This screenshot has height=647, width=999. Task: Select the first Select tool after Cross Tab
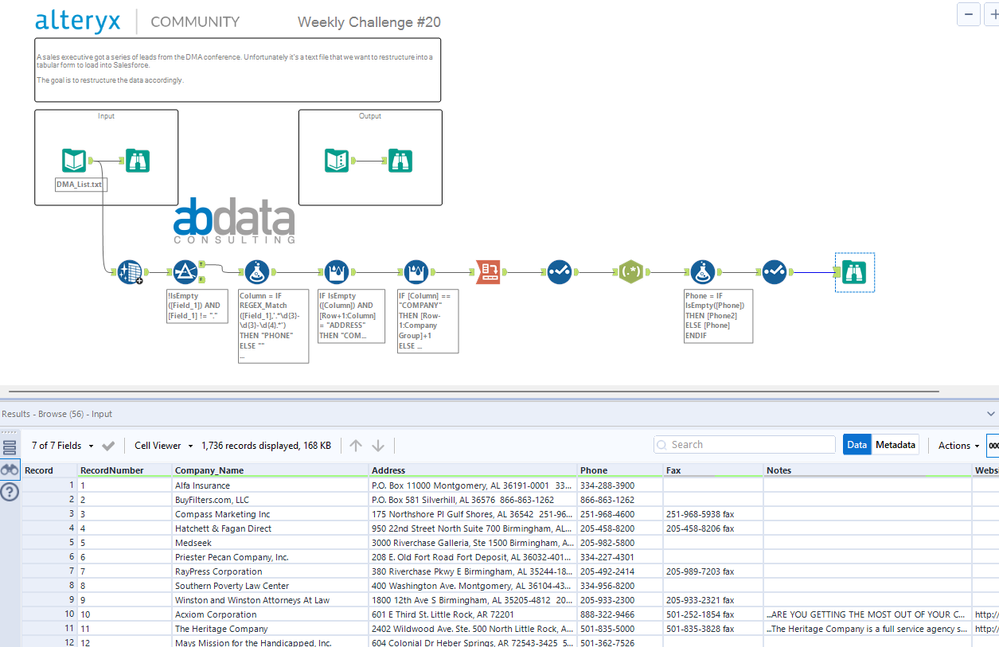point(559,272)
